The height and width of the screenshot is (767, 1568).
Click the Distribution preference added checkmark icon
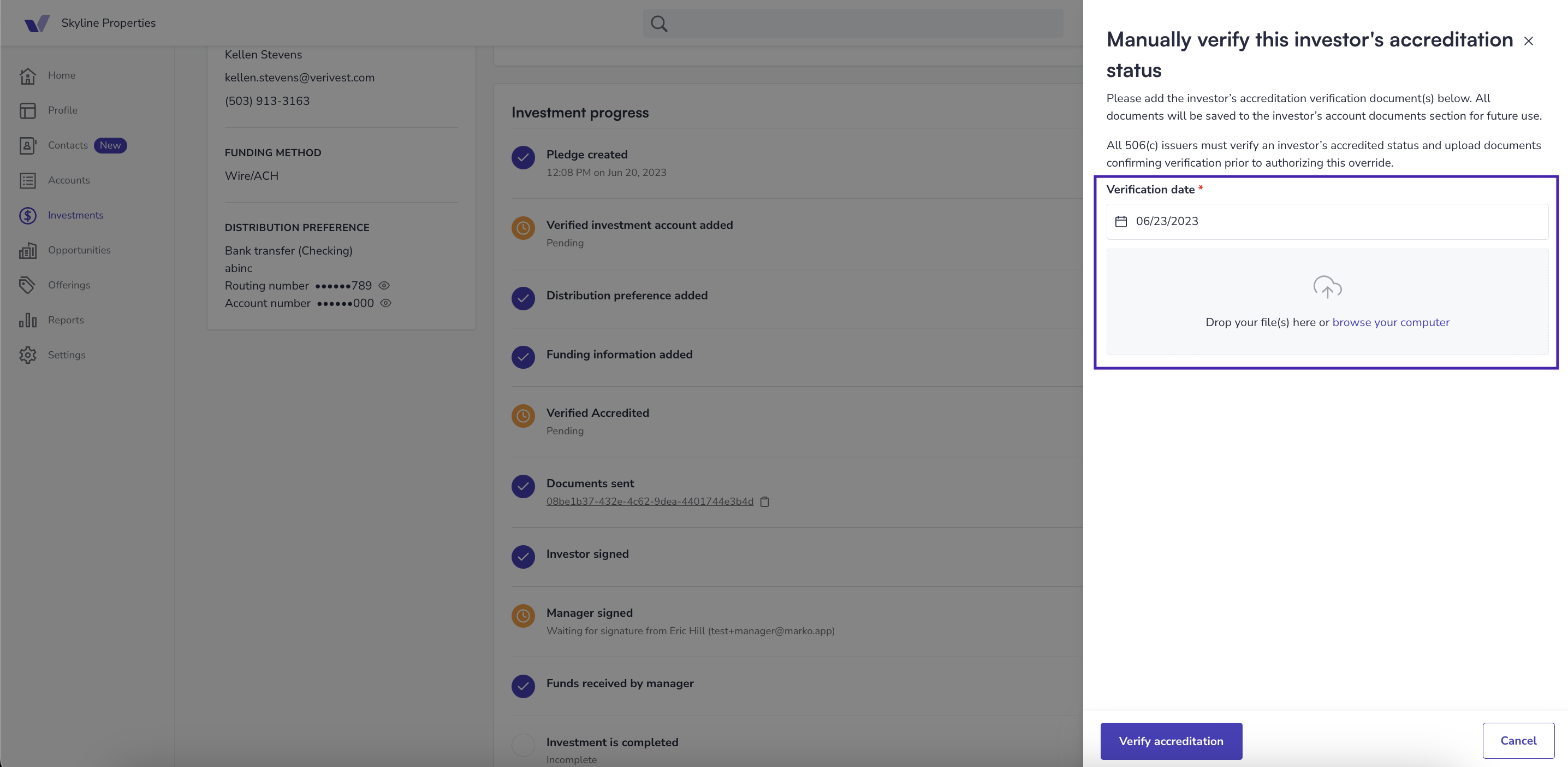(x=523, y=298)
